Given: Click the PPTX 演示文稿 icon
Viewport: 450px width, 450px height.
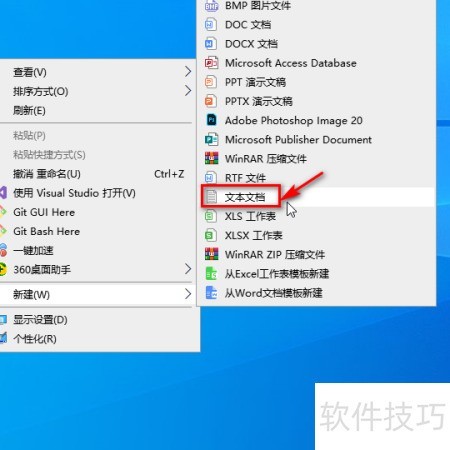Looking at the screenshot, I should (210, 101).
